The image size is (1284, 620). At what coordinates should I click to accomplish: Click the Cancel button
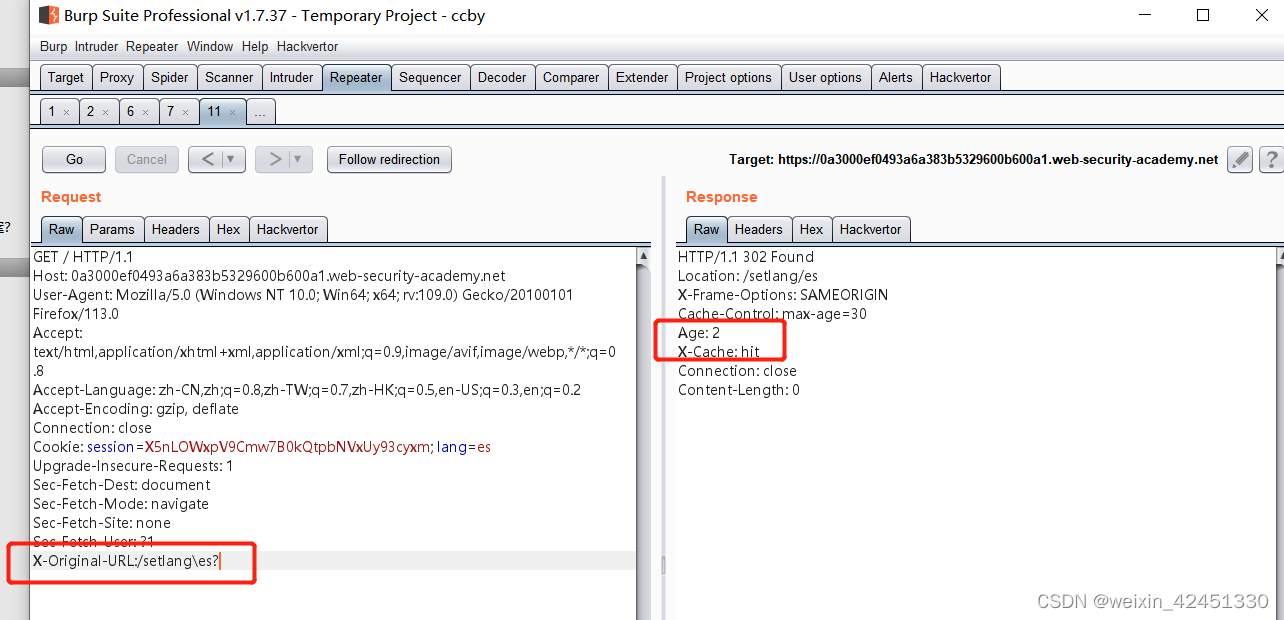147,159
